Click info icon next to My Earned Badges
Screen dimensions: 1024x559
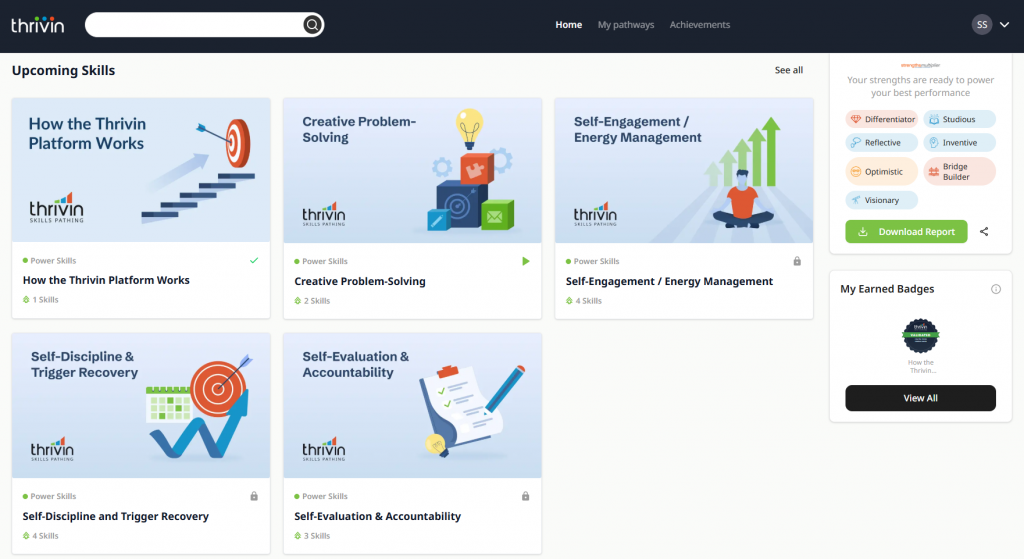point(996,289)
